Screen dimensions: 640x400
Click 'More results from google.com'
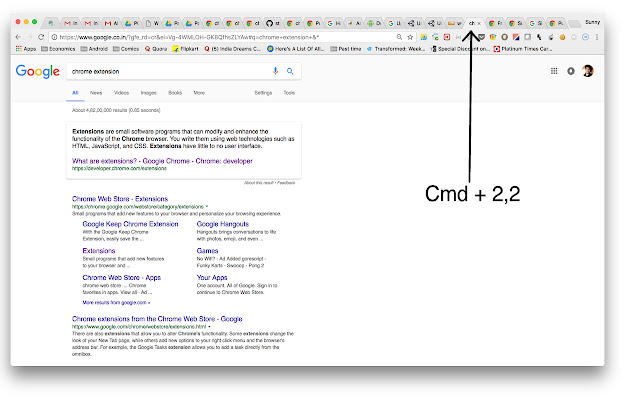click(x=116, y=302)
